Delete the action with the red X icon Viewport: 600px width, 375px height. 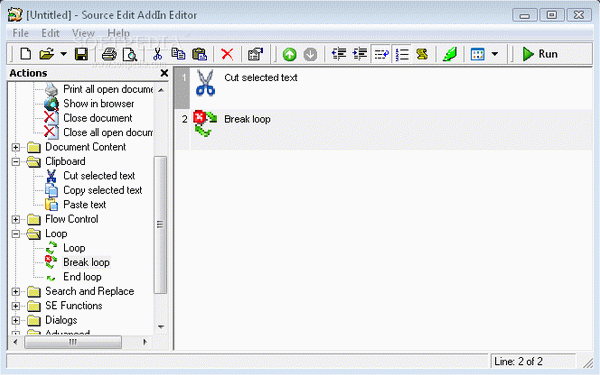227,54
